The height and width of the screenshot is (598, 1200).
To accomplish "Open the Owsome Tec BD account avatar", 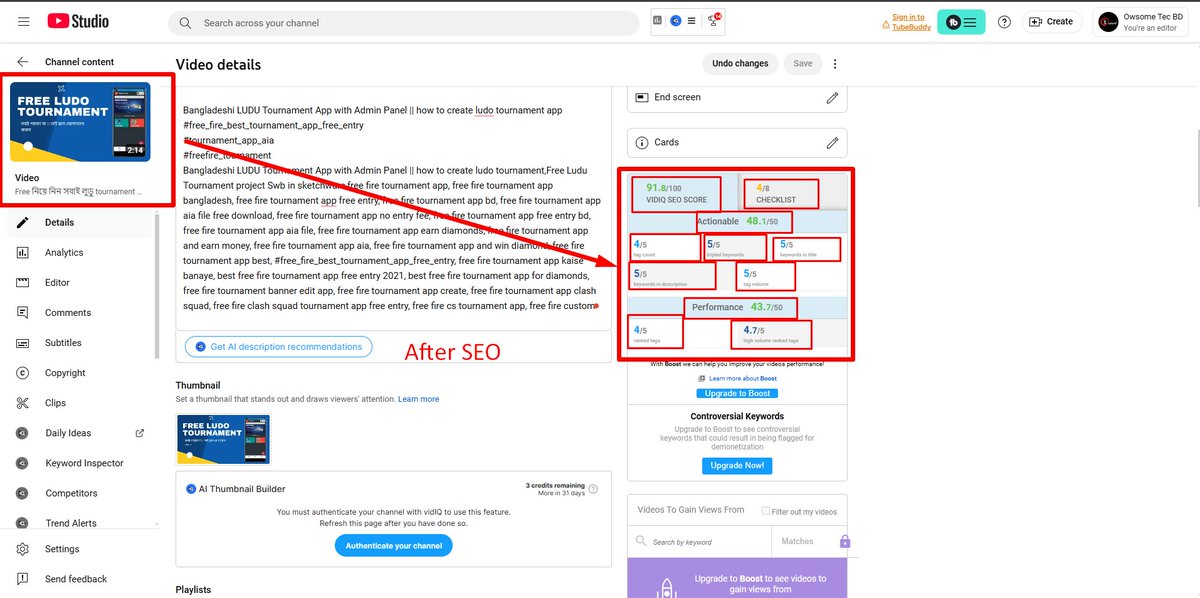I will [1108, 22].
